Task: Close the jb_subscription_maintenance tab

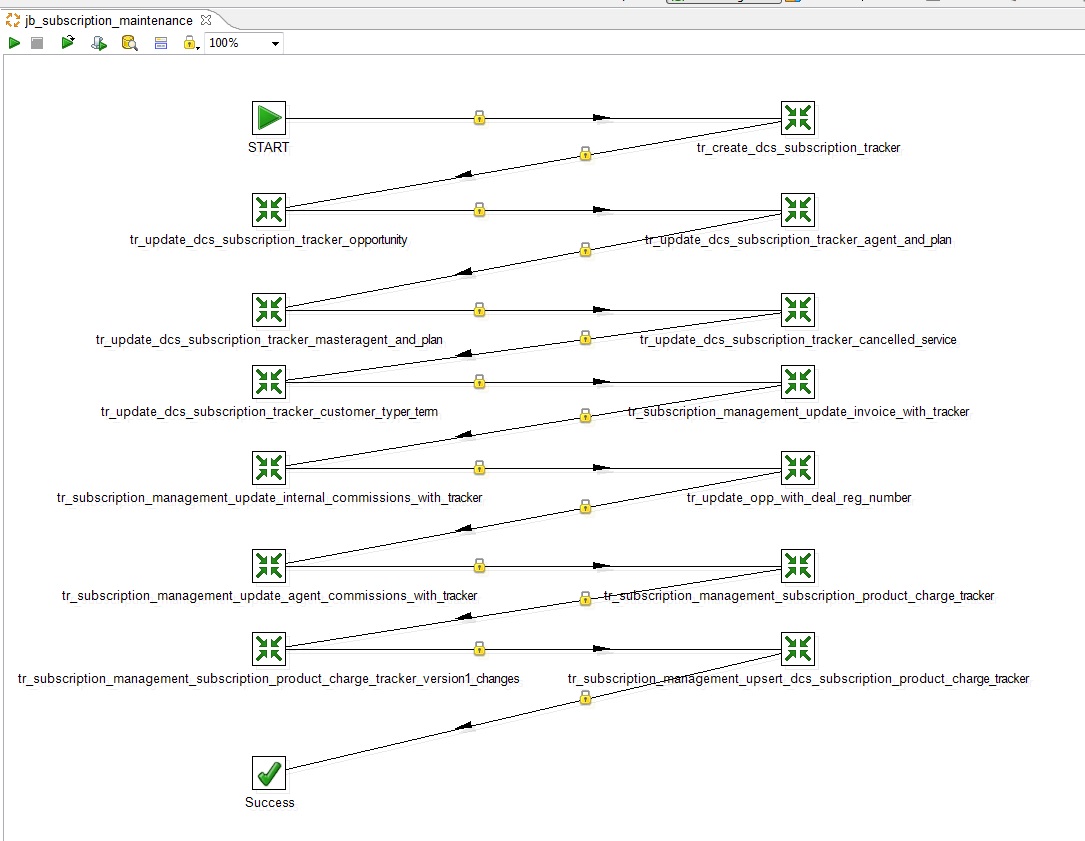Action: point(205,20)
